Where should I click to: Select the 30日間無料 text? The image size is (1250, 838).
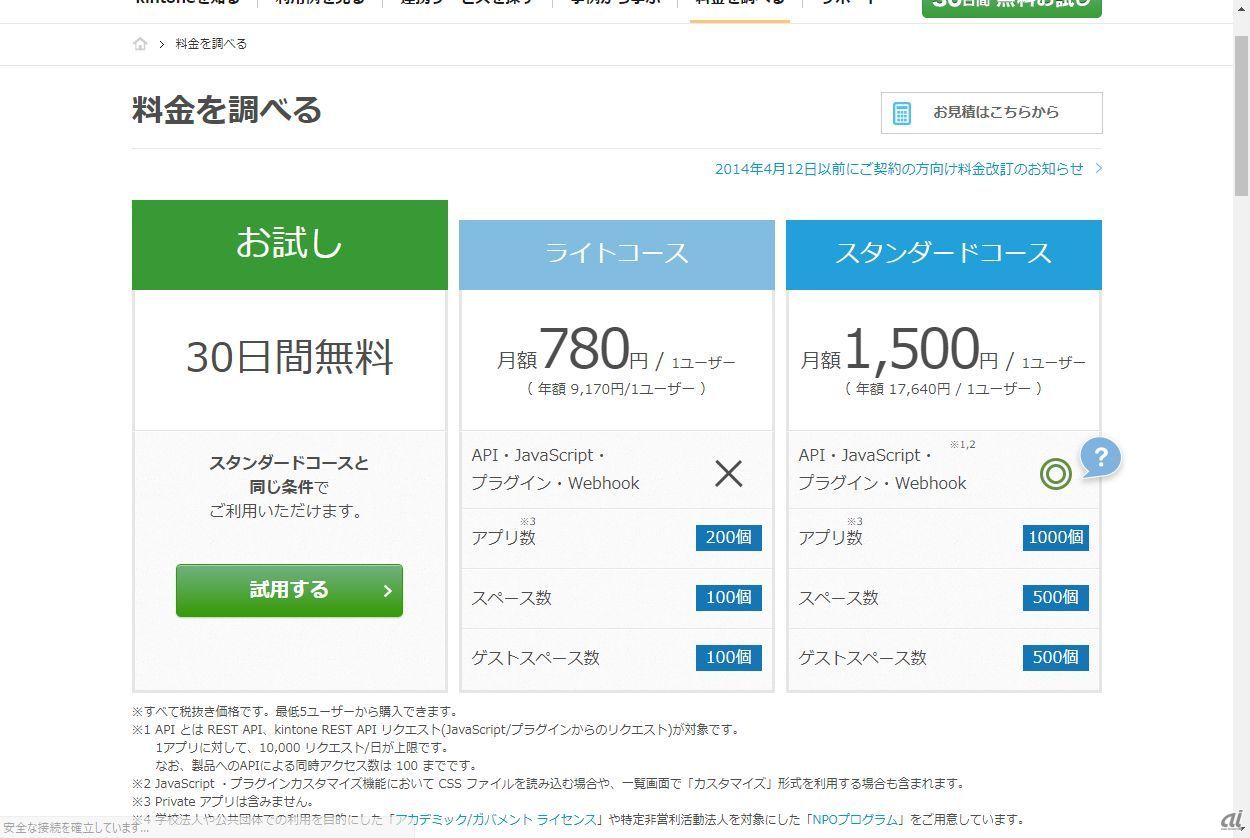tap(290, 357)
